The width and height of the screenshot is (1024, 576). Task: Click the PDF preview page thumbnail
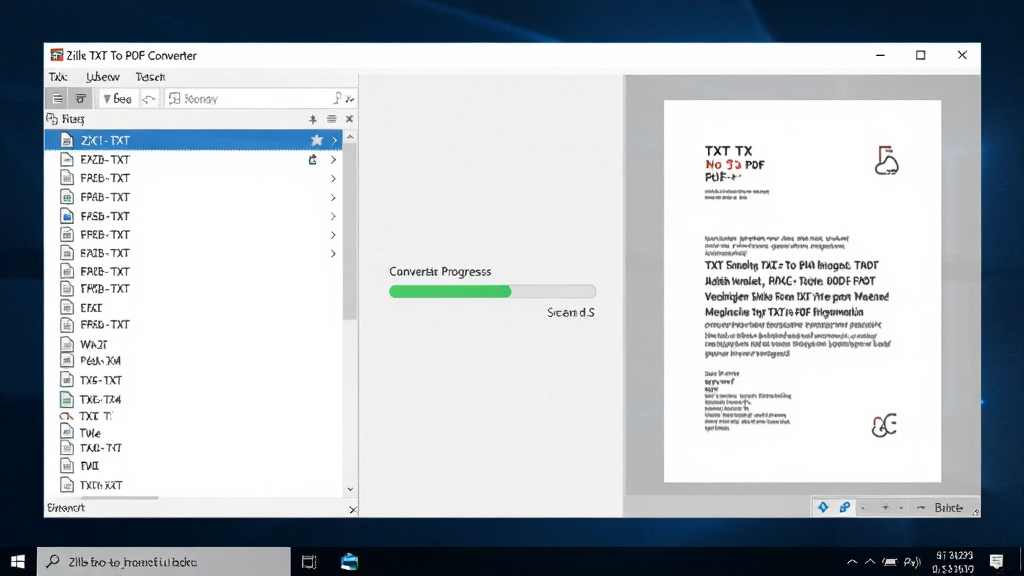coord(803,291)
